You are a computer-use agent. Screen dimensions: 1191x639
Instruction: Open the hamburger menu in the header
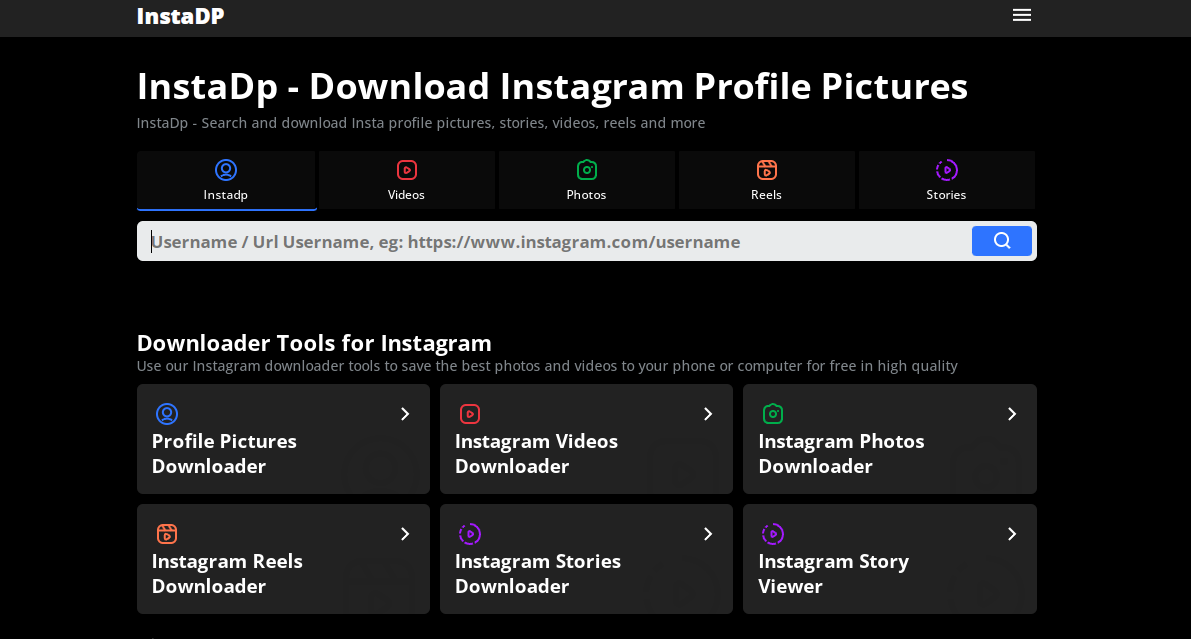click(x=1022, y=15)
